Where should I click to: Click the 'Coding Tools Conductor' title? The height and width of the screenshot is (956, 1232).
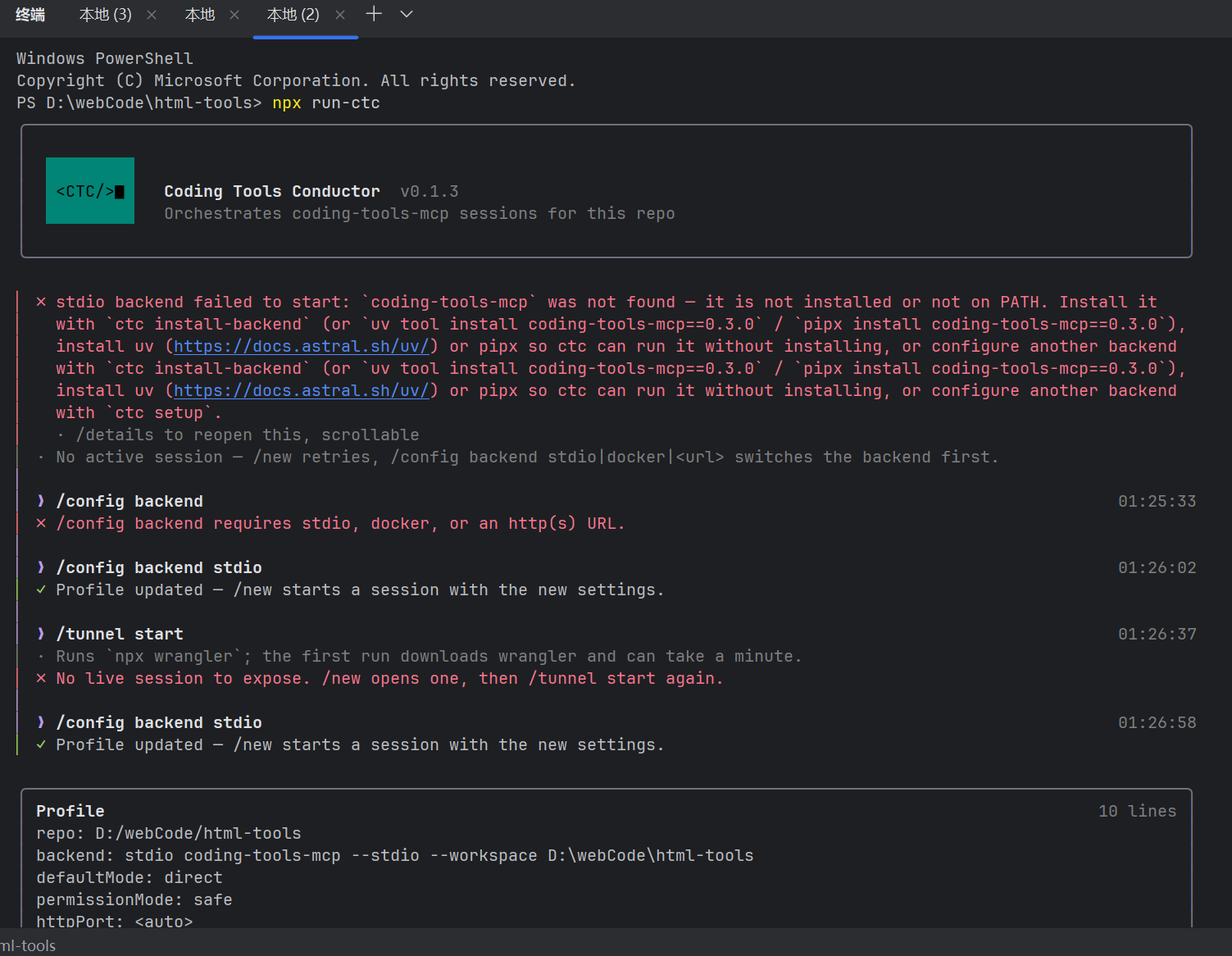(x=272, y=191)
